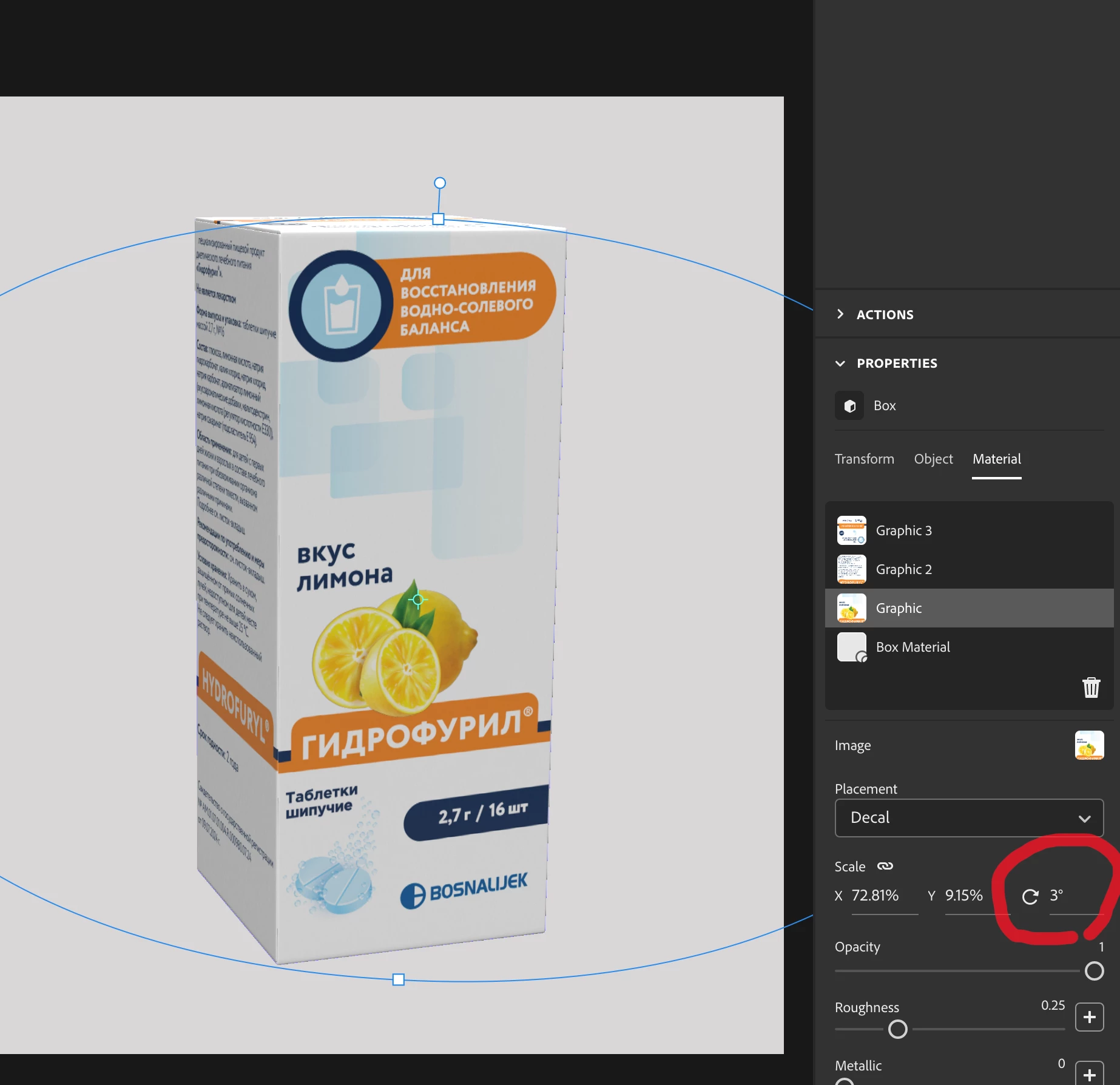Click the Image label
The width and height of the screenshot is (1120, 1085).
[x=852, y=745]
